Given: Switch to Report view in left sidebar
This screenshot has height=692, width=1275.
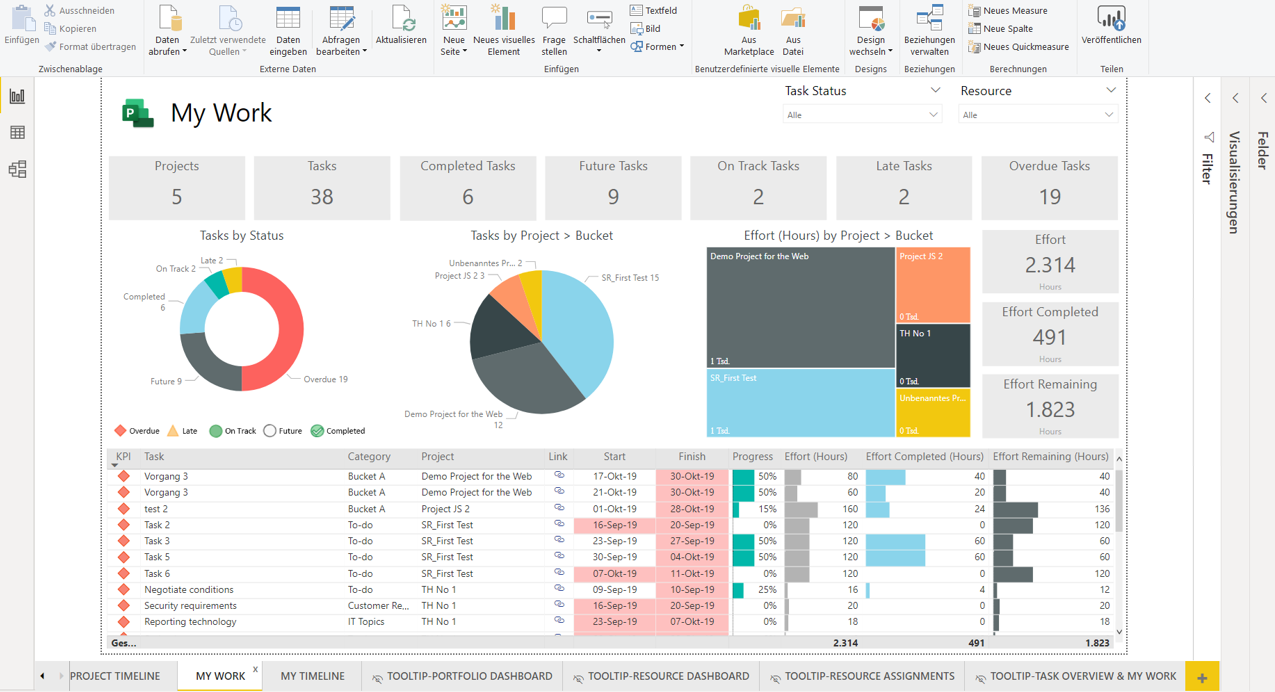Looking at the screenshot, I should 16,95.
